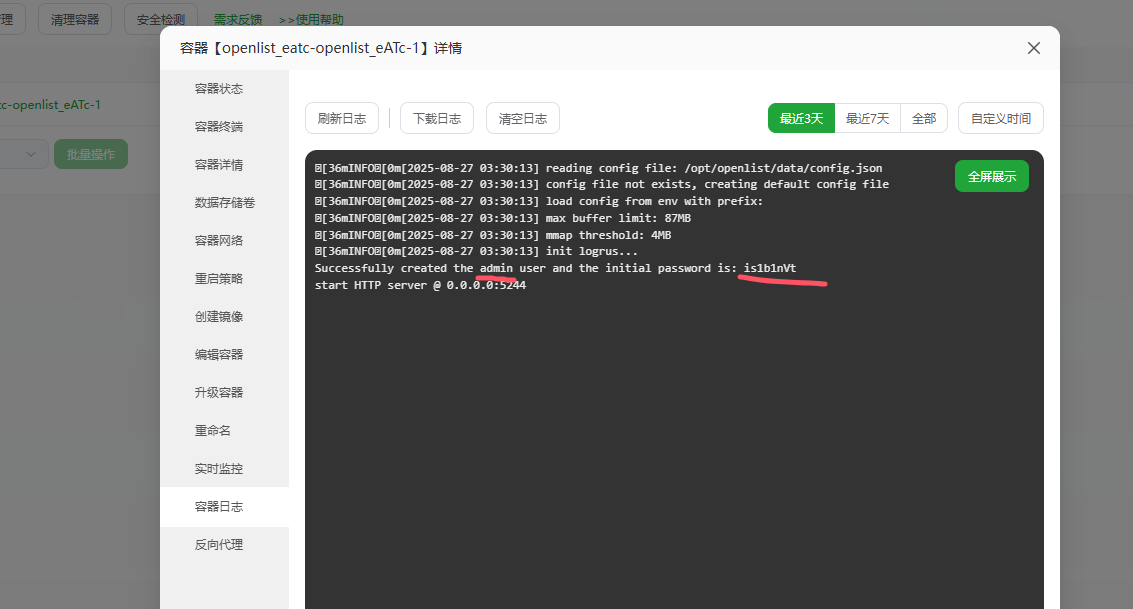Click the 刷新日志 refresh log button

[341, 118]
